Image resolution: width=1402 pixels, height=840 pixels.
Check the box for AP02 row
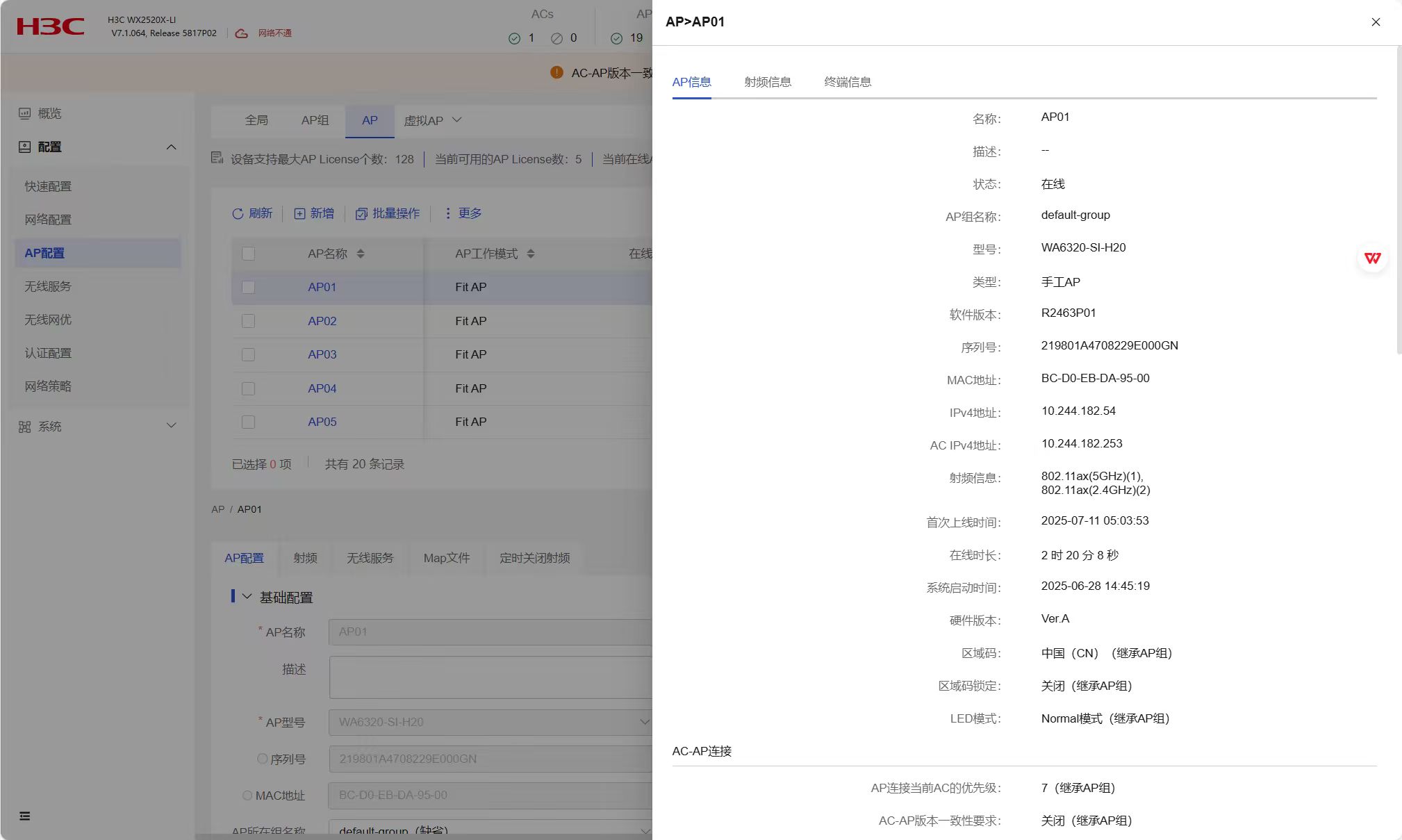pyautogui.click(x=248, y=321)
